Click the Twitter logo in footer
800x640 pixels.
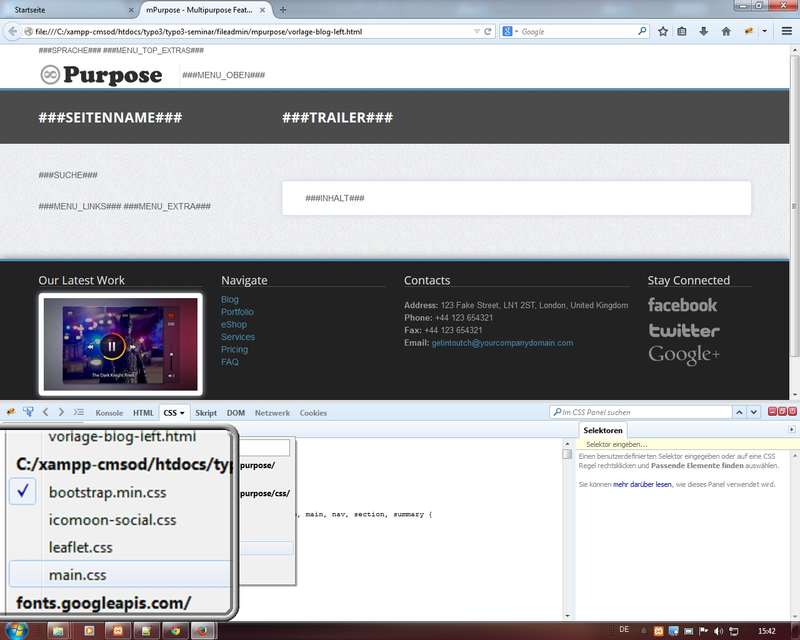[x=683, y=330]
